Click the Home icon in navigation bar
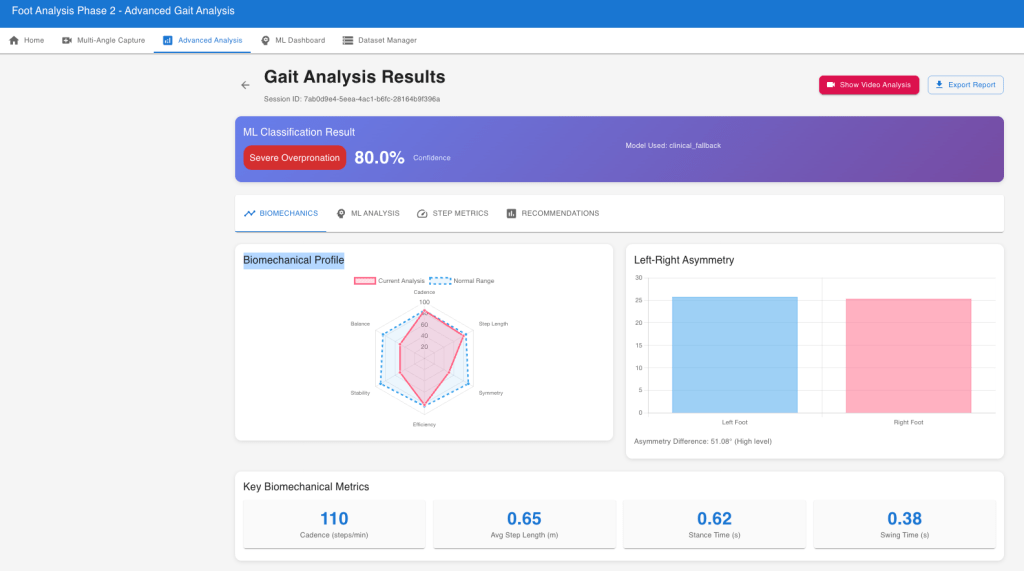The width and height of the screenshot is (1024, 571). click(14, 40)
